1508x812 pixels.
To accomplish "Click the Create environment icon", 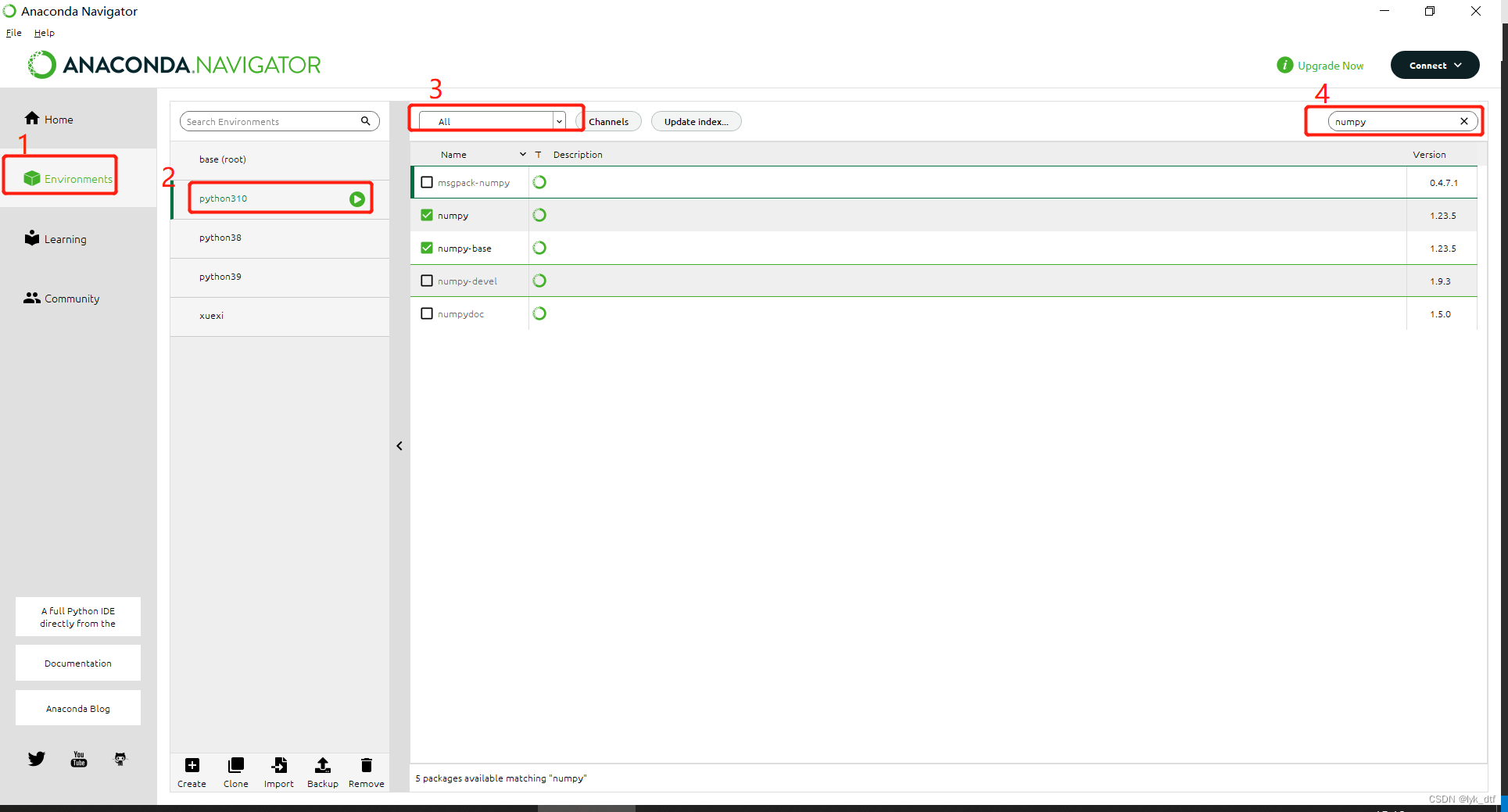I will (x=192, y=765).
